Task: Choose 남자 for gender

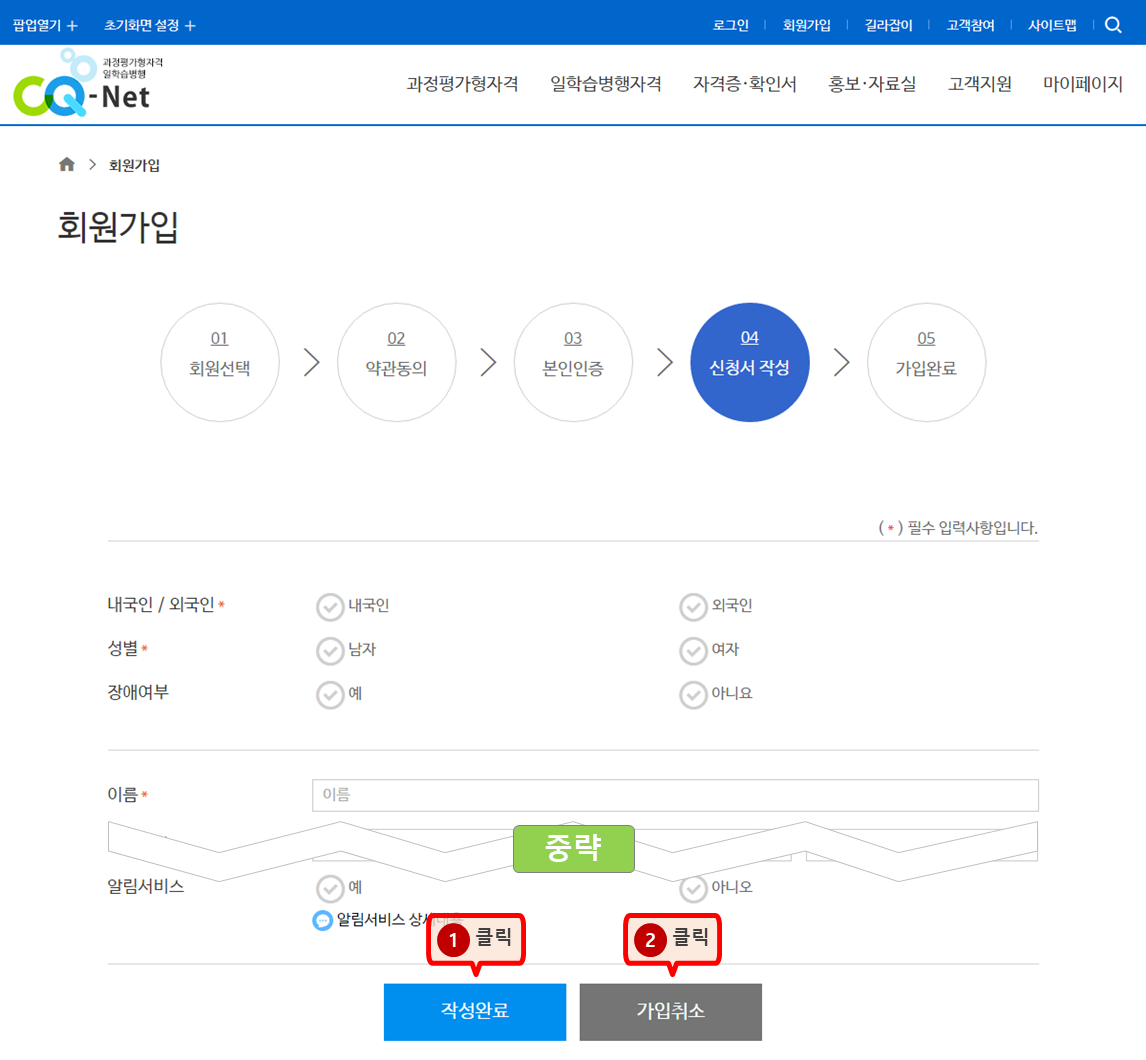Action: 330,651
